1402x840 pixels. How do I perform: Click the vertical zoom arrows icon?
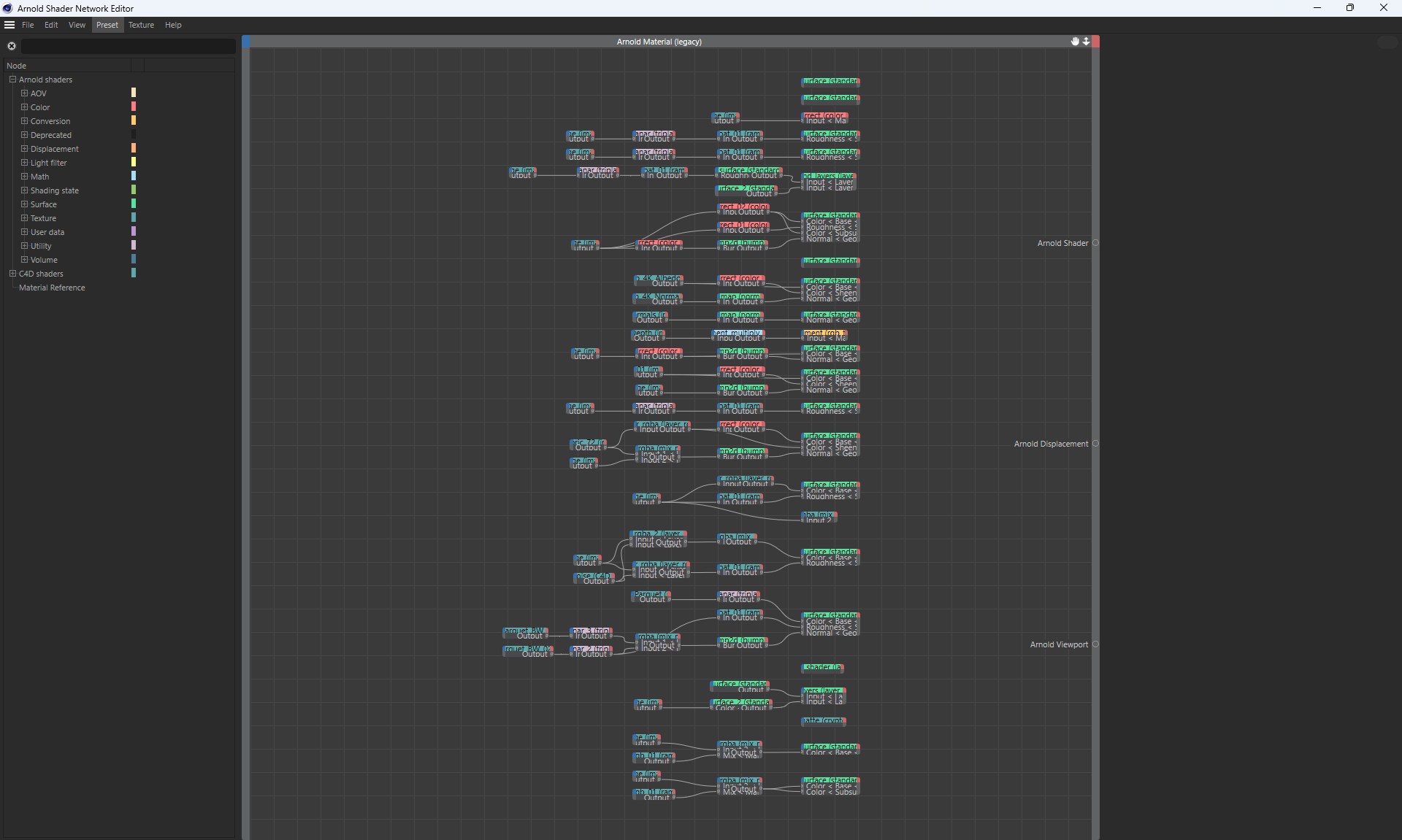1087,42
